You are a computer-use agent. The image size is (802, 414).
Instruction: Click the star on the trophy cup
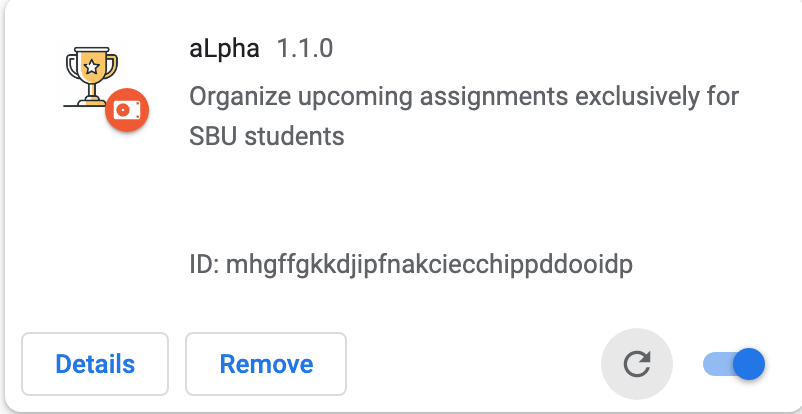(92, 67)
